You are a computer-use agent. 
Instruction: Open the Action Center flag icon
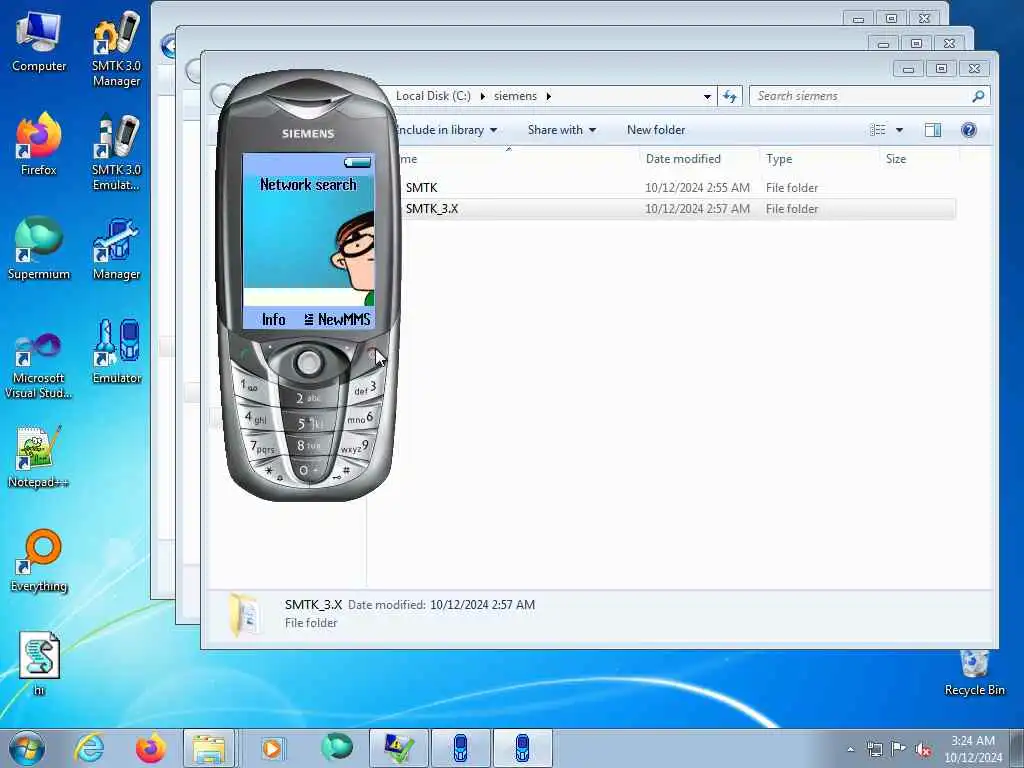point(899,749)
